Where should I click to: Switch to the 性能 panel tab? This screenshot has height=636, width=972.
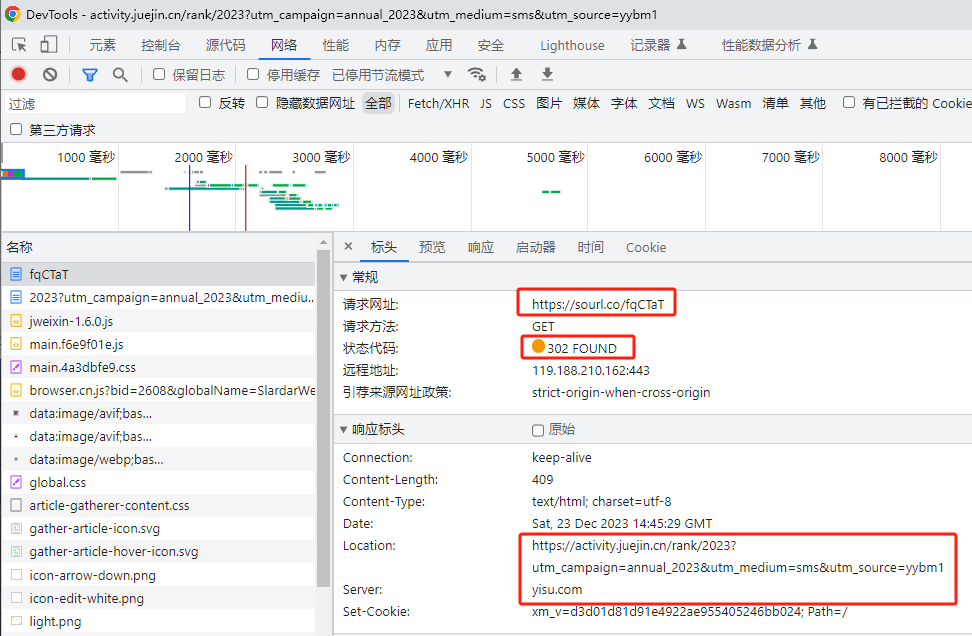[x=336, y=45]
